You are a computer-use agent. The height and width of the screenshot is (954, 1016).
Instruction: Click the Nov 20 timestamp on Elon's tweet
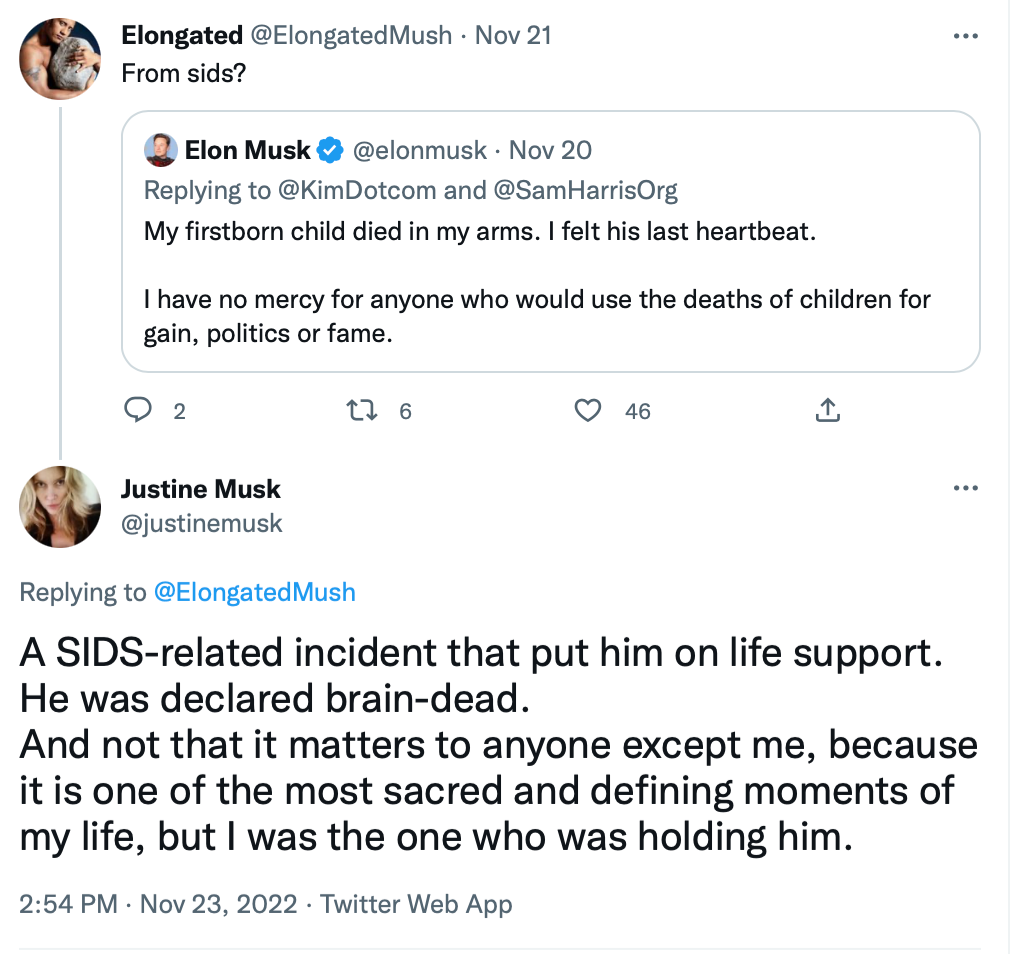point(550,150)
